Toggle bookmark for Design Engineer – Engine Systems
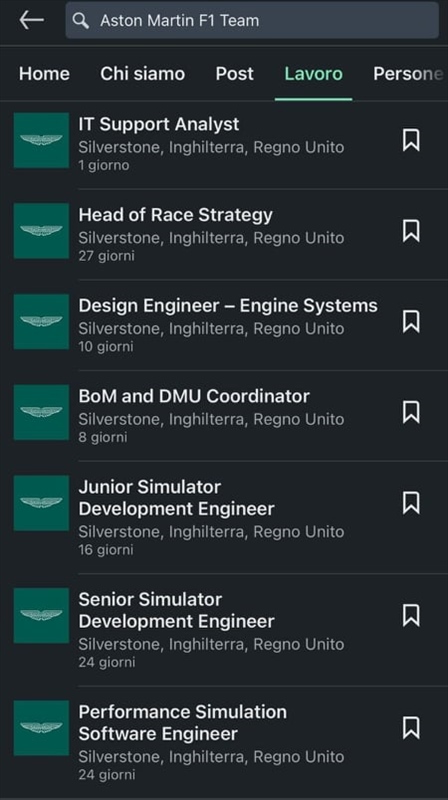 click(x=411, y=321)
